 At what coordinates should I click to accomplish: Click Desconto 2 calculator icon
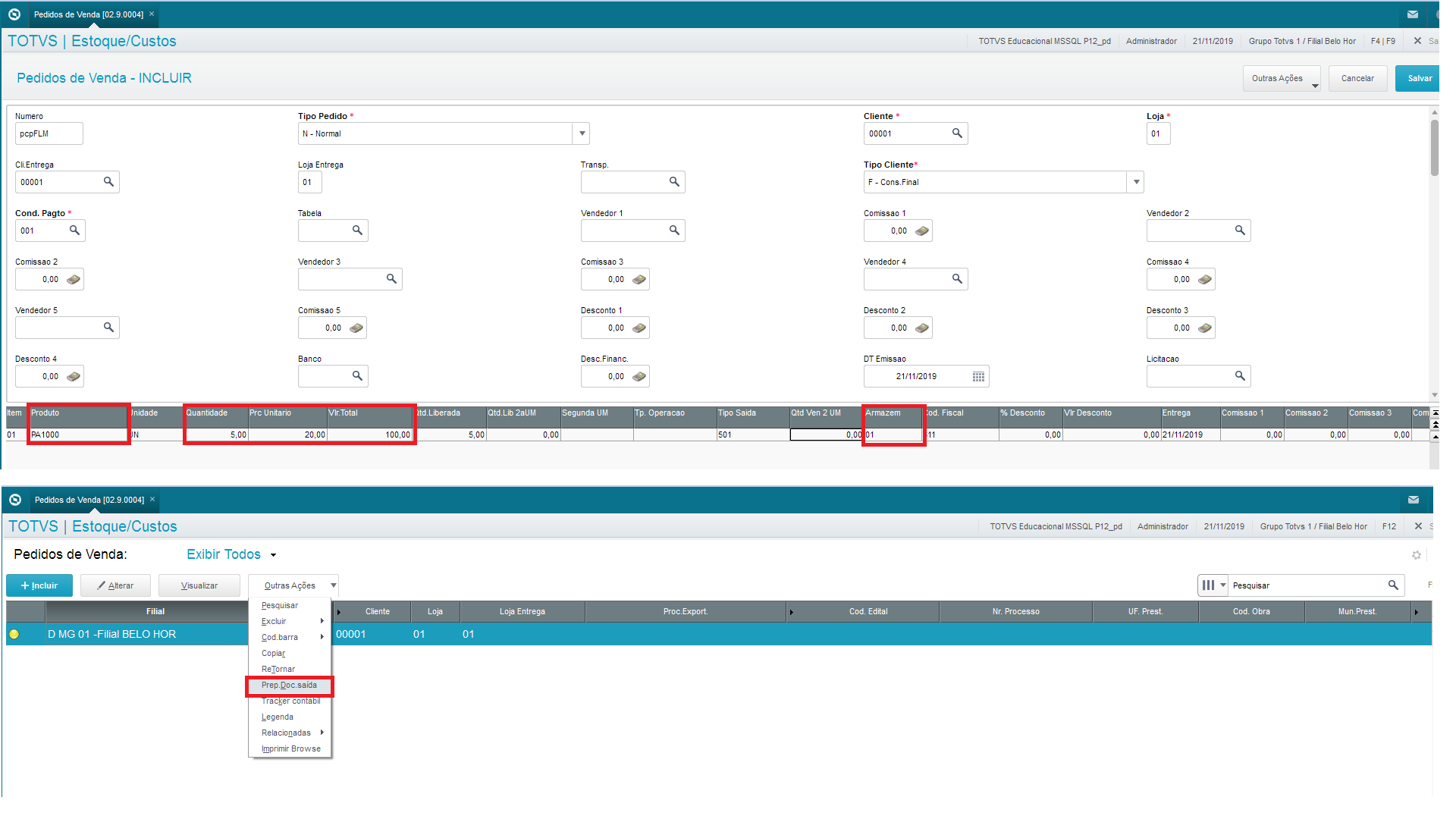click(922, 328)
